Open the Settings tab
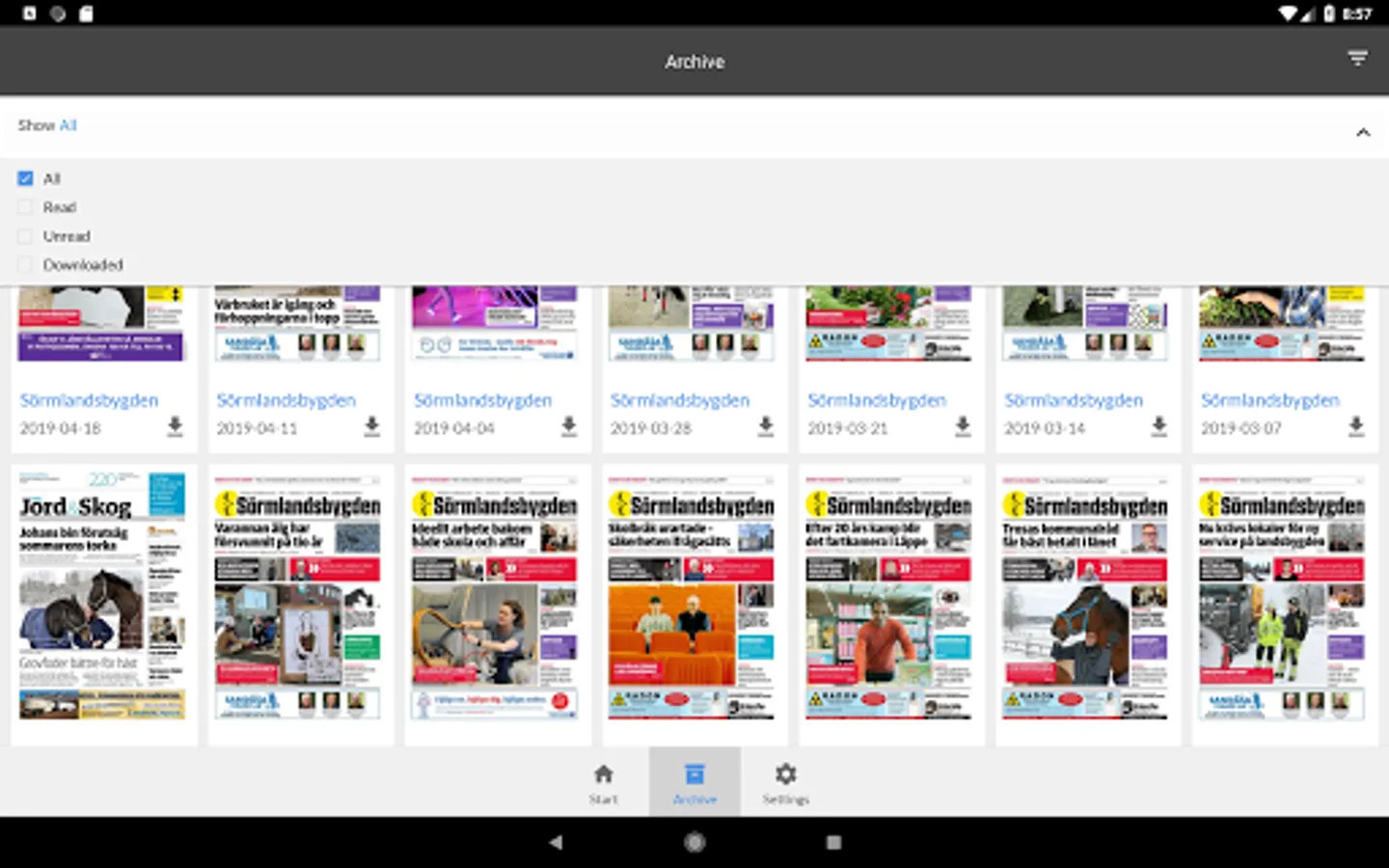 (786, 782)
